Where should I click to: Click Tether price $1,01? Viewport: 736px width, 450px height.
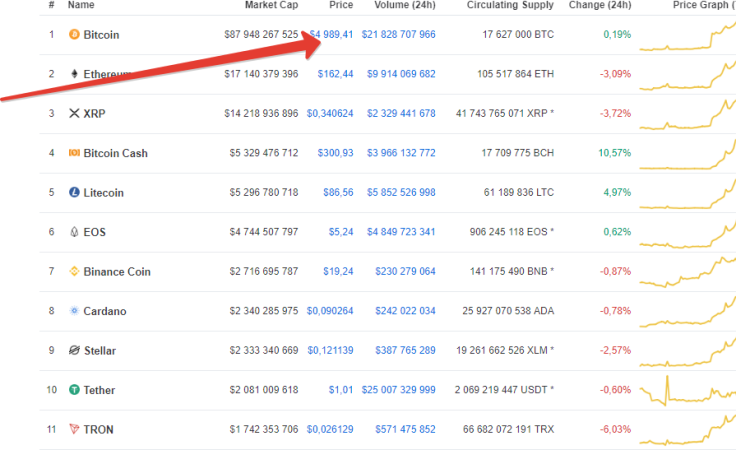[x=341, y=389]
